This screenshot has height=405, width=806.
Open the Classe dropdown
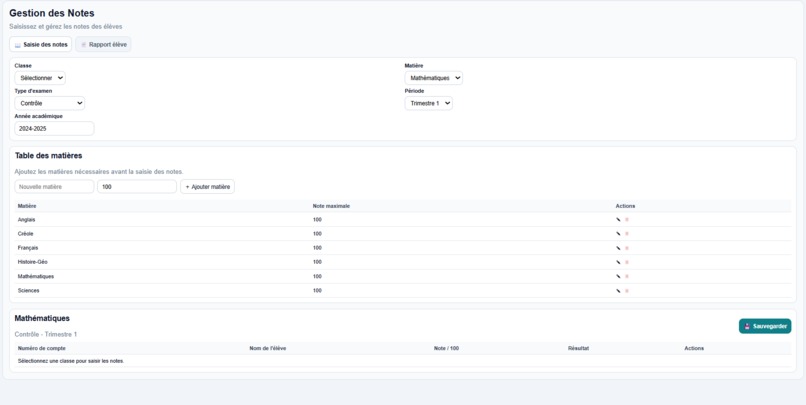point(40,78)
